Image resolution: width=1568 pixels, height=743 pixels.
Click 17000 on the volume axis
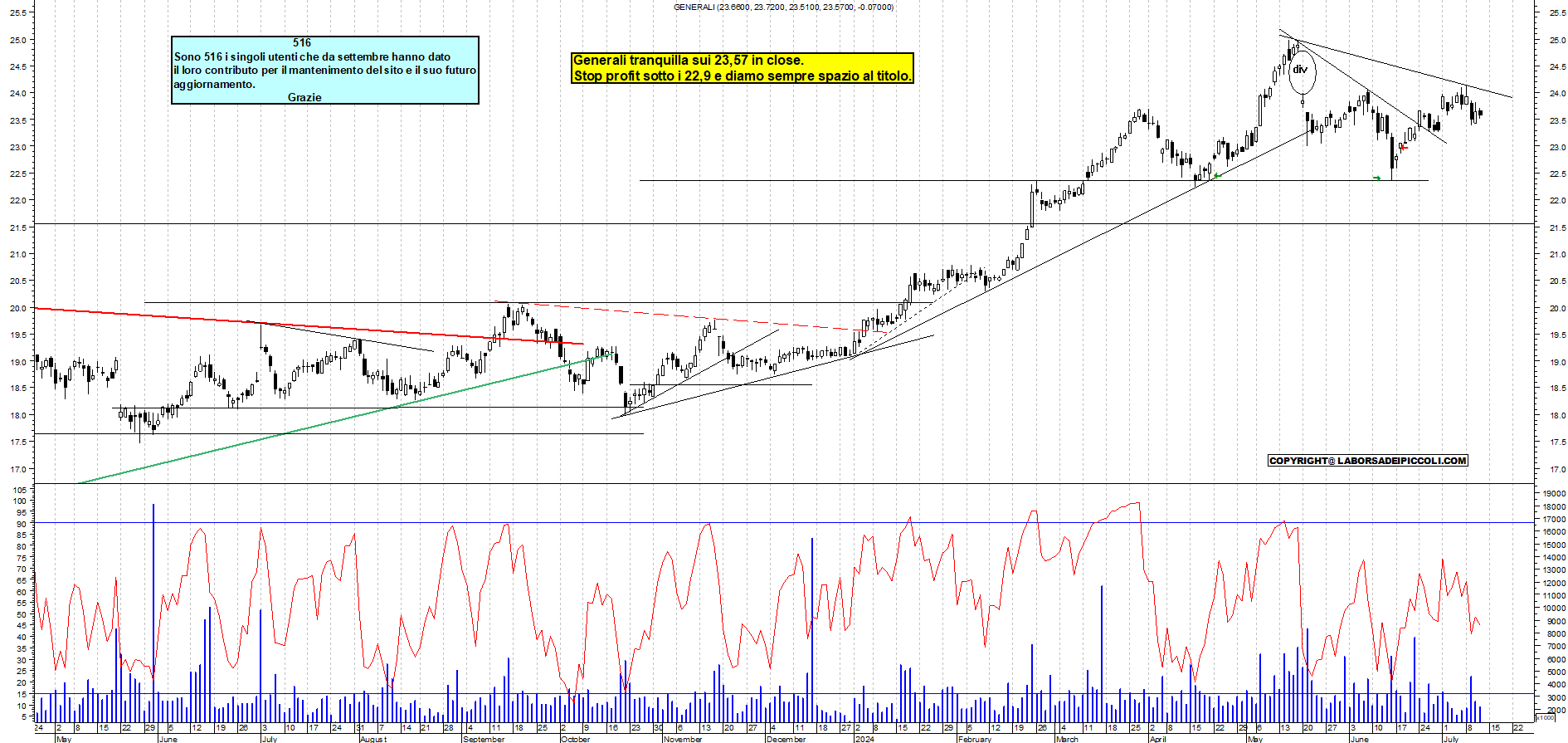click(1553, 519)
